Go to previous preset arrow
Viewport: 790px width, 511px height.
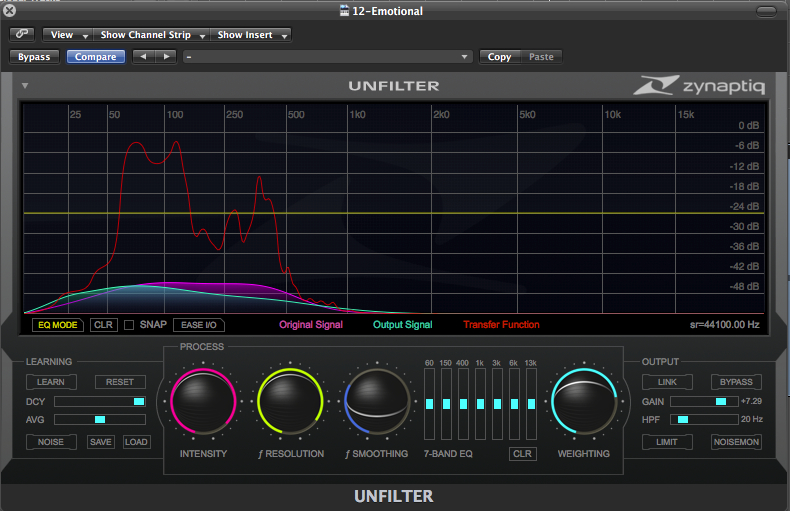[x=144, y=57]
